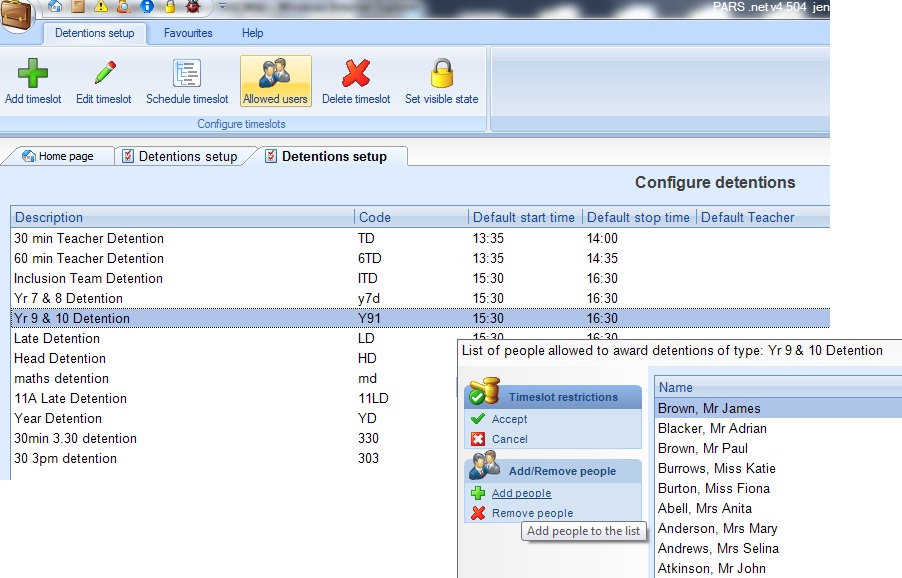Click the yellow warning triangle icon
This screenshot has height=578, width=902.
101,7
